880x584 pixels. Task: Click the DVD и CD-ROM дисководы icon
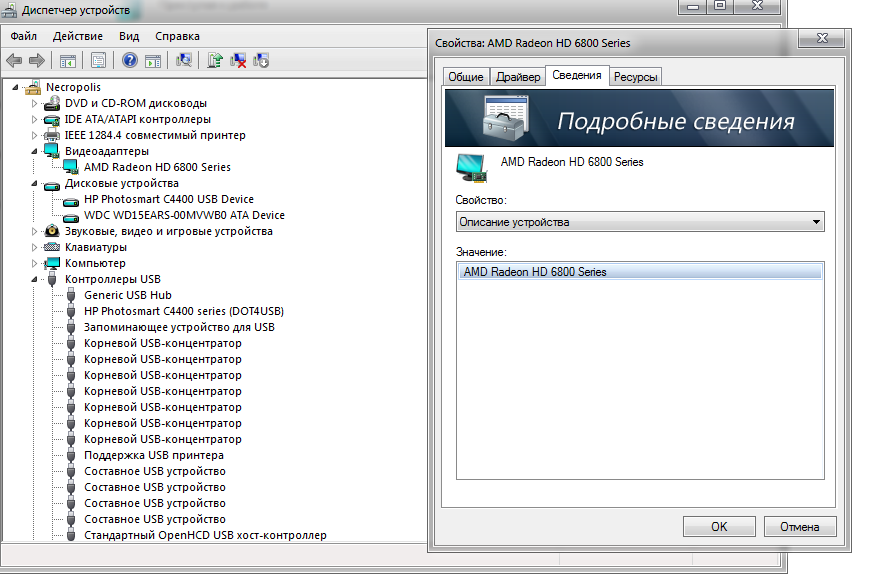[52, 103]
